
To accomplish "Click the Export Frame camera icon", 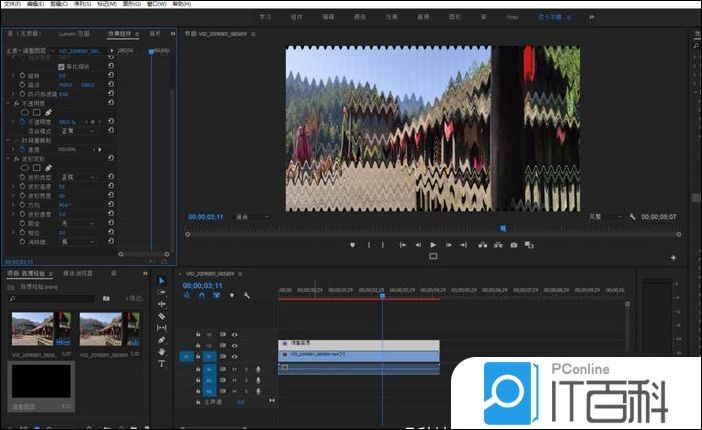I will click(514, 245).
